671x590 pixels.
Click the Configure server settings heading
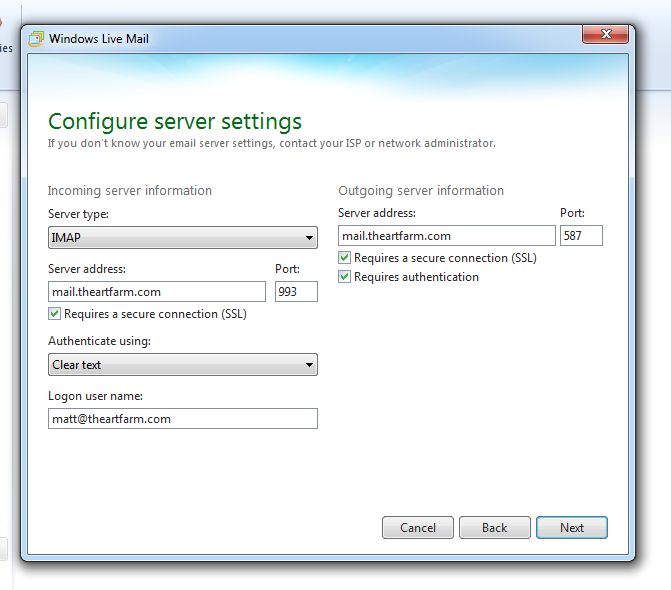pos(175,122)
